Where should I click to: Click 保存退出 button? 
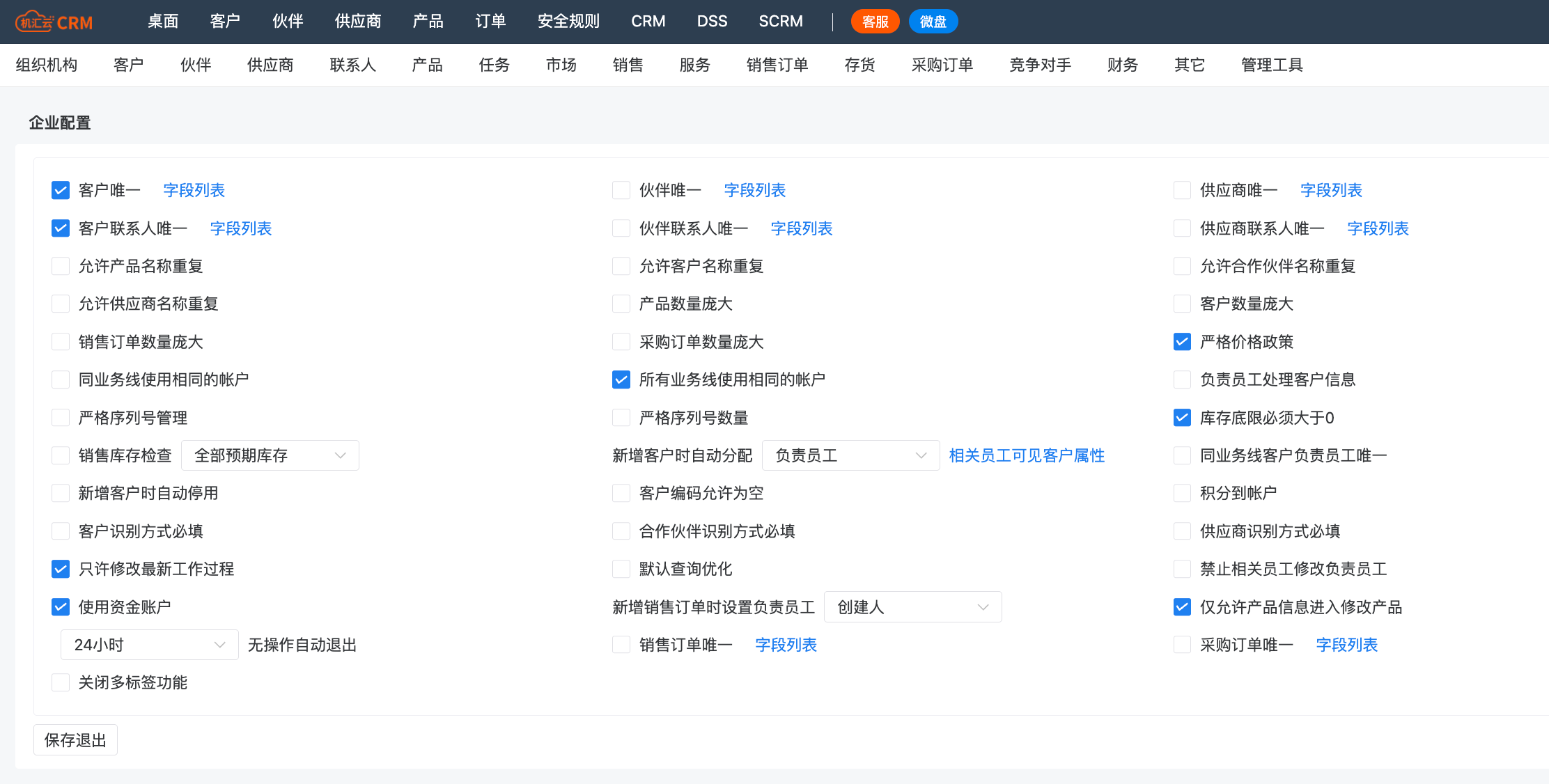pos(75,739)
